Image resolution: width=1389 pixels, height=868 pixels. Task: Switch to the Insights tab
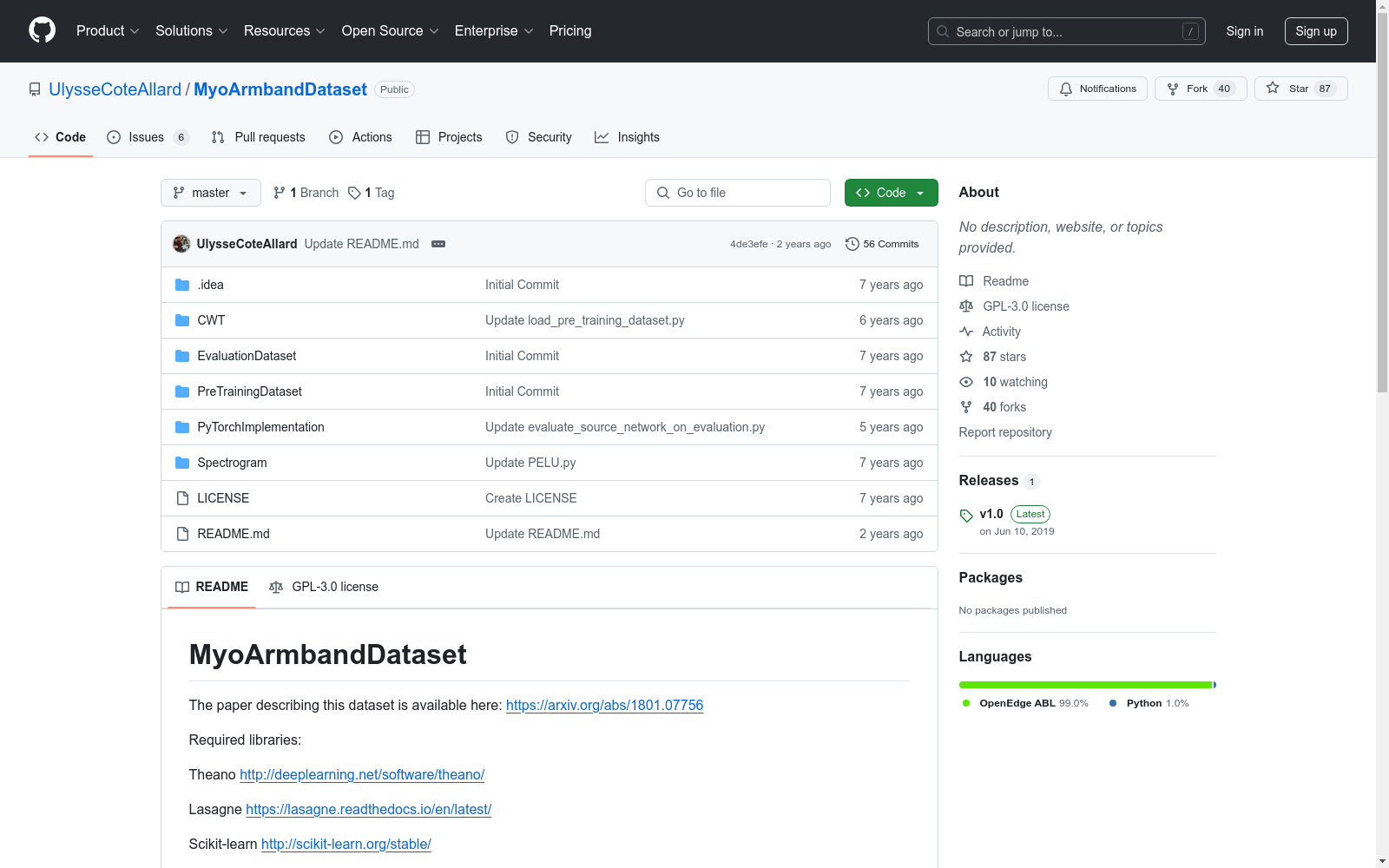point(627,137)
